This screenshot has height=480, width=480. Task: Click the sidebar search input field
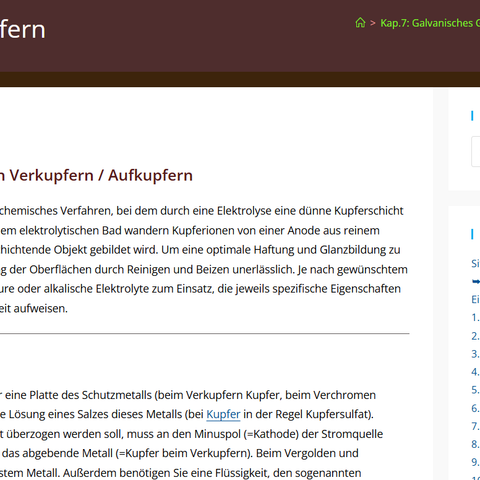[x=476, y=151]
